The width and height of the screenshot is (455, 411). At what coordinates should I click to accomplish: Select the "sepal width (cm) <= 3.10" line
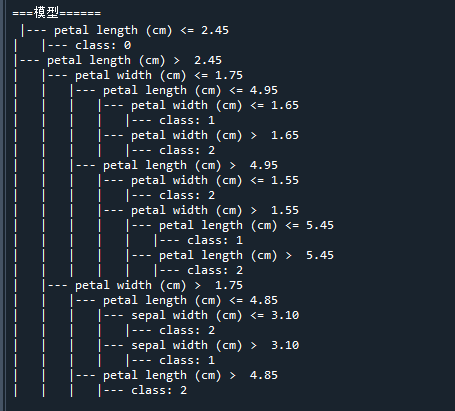(x=215, y=315)
